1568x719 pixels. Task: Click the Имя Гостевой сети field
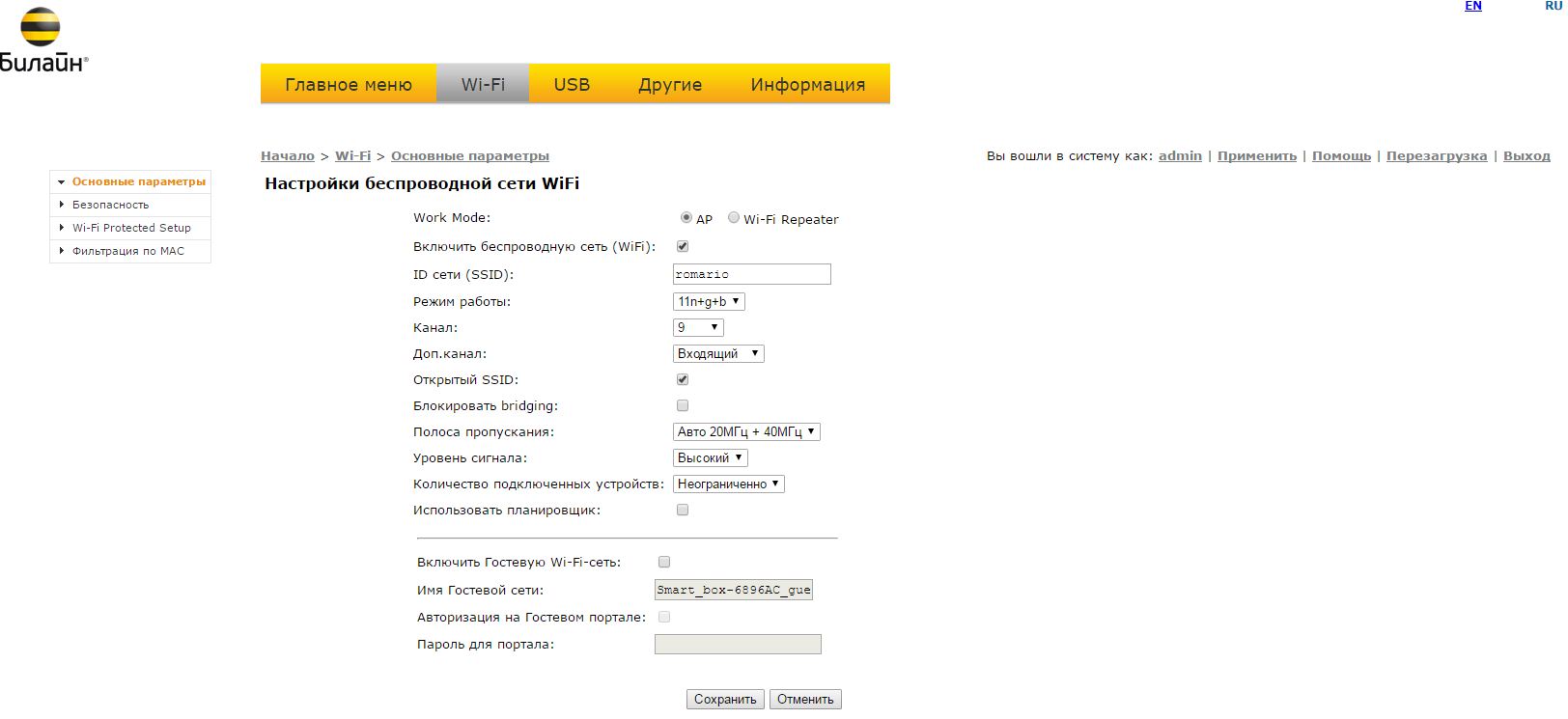(x=734, y=590)
